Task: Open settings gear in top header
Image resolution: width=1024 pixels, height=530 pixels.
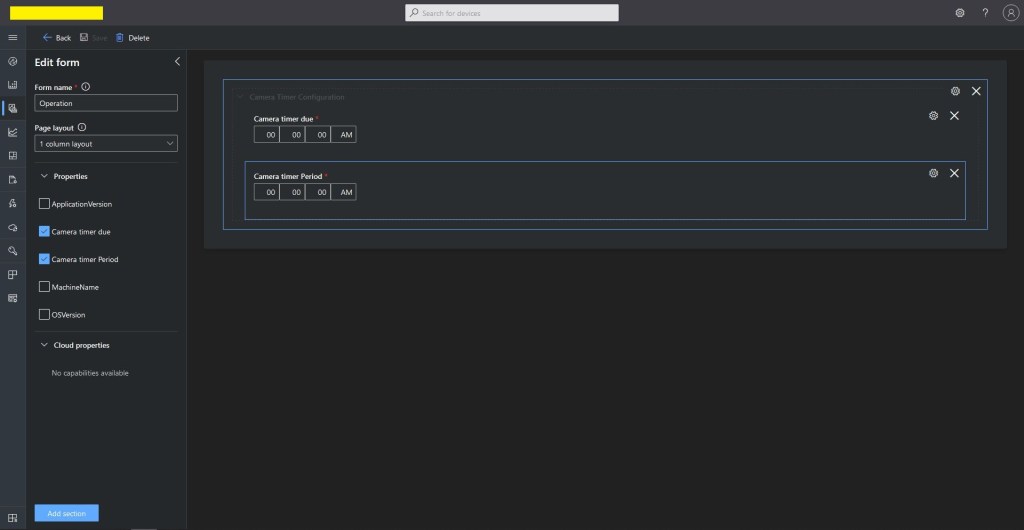Action: click(960, 13)
